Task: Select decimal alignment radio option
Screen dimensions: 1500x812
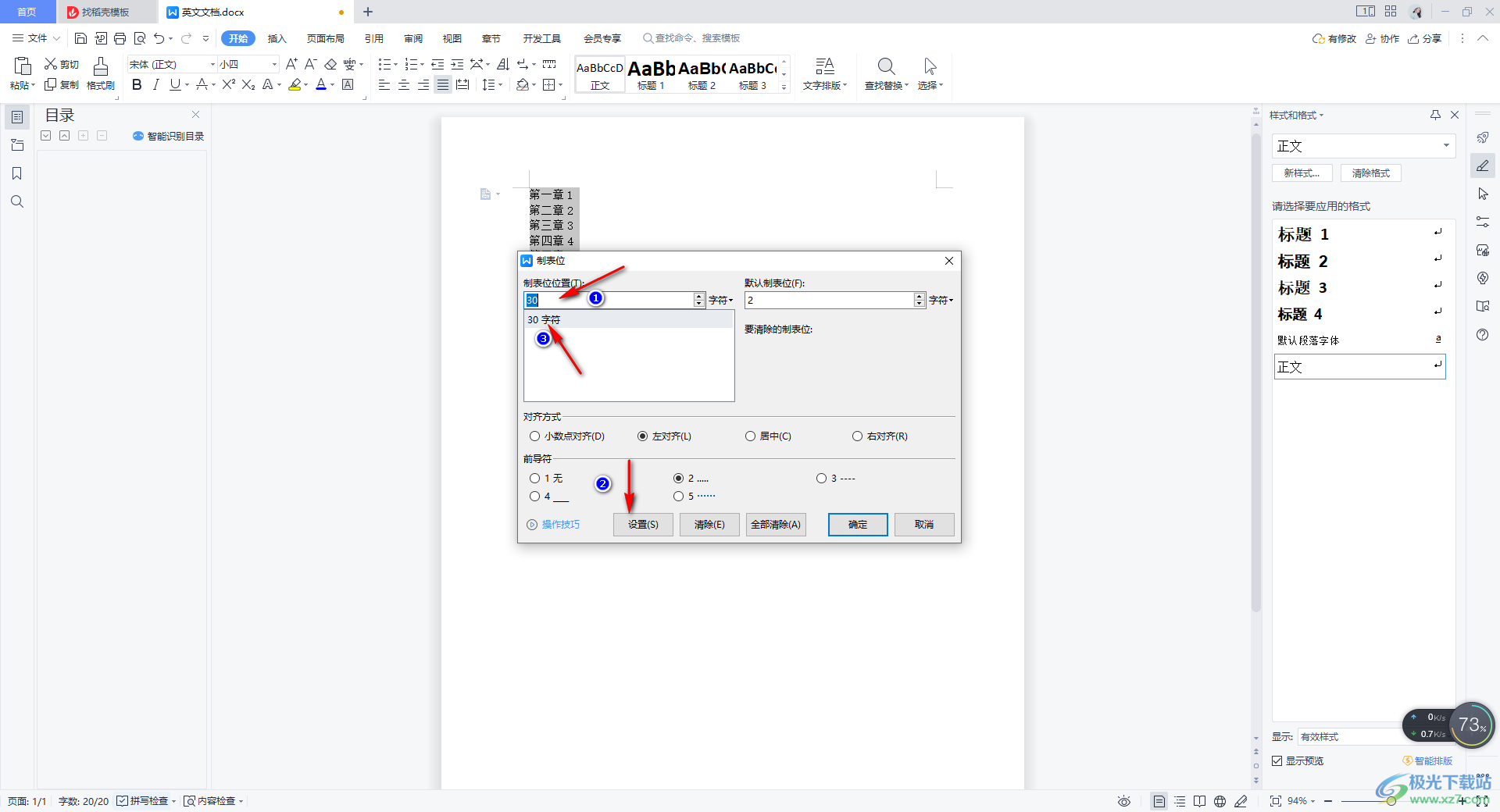Action: 534,436
